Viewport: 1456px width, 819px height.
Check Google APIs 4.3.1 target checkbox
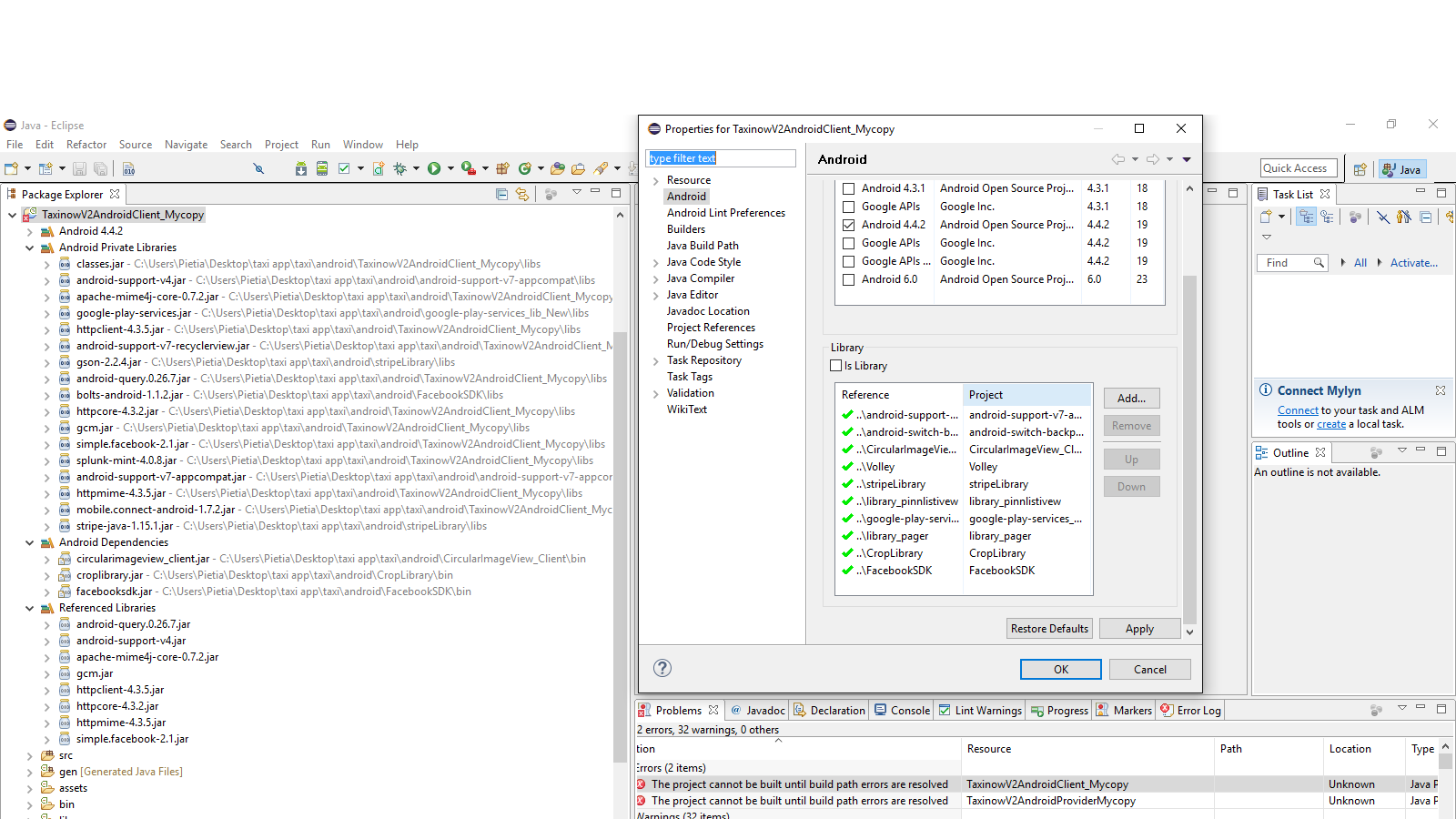pyautogui.click(x=848, y=207)
